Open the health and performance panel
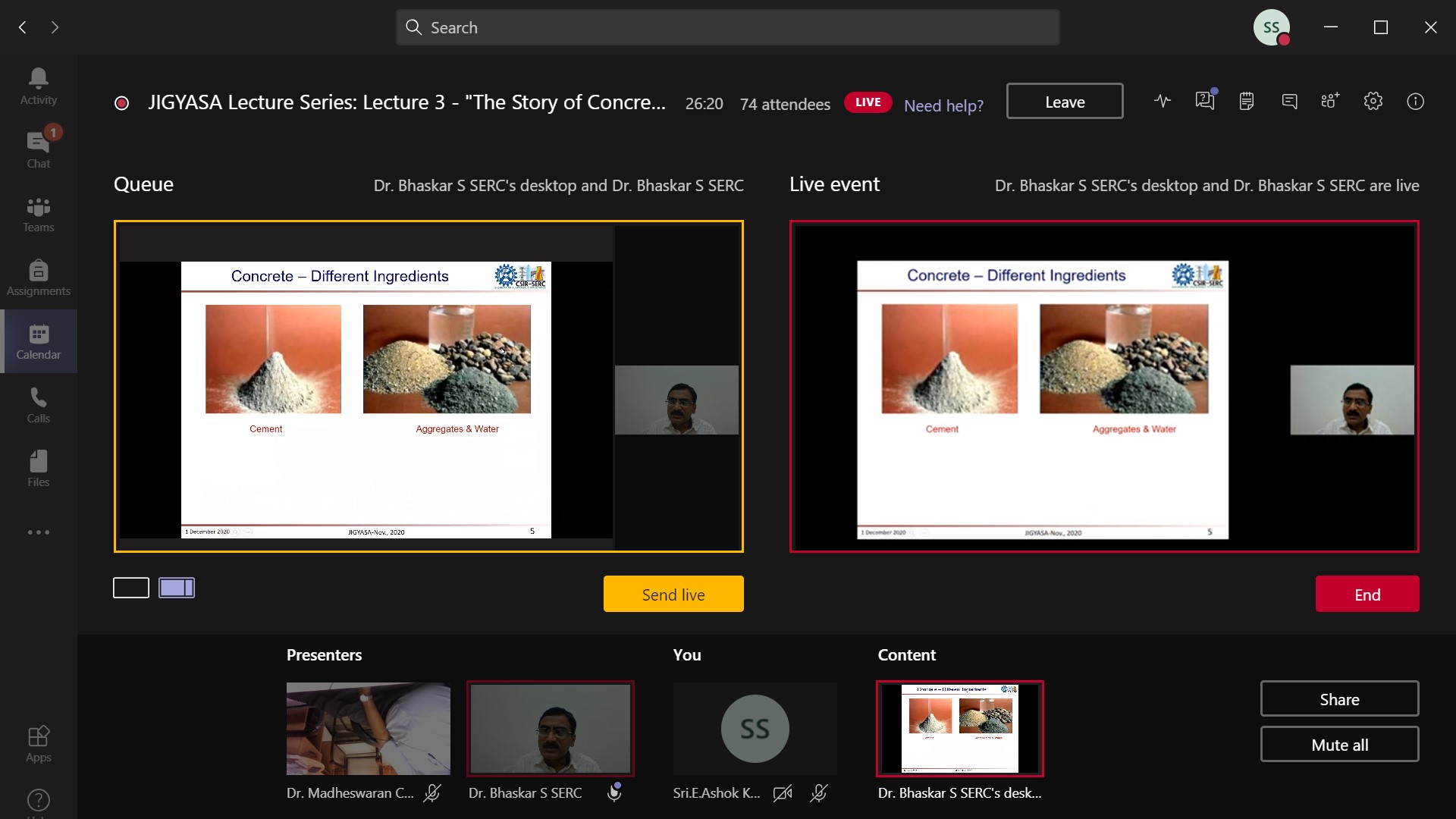This screenshot has width=1456, height=819. [1163, 101]
